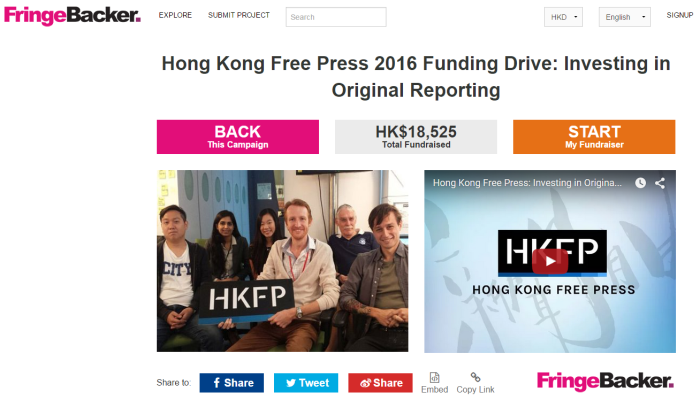This screenshot has width=700, height=400.
Task: Share campaign on Weibo red button
Action: click(380, 383)
